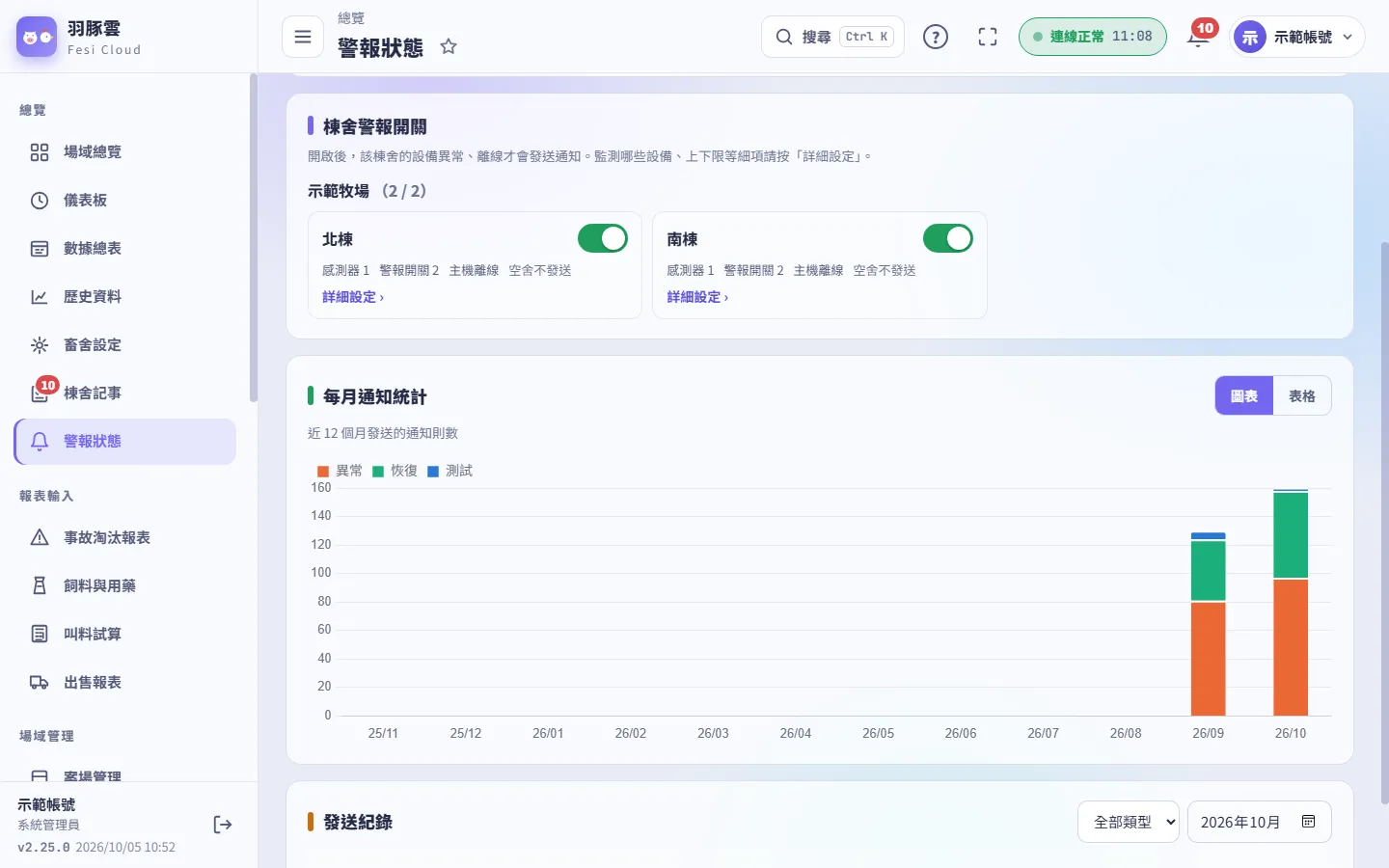Open 數據總表 in sidebar
1389x868 pixels.
pos(125,249)
